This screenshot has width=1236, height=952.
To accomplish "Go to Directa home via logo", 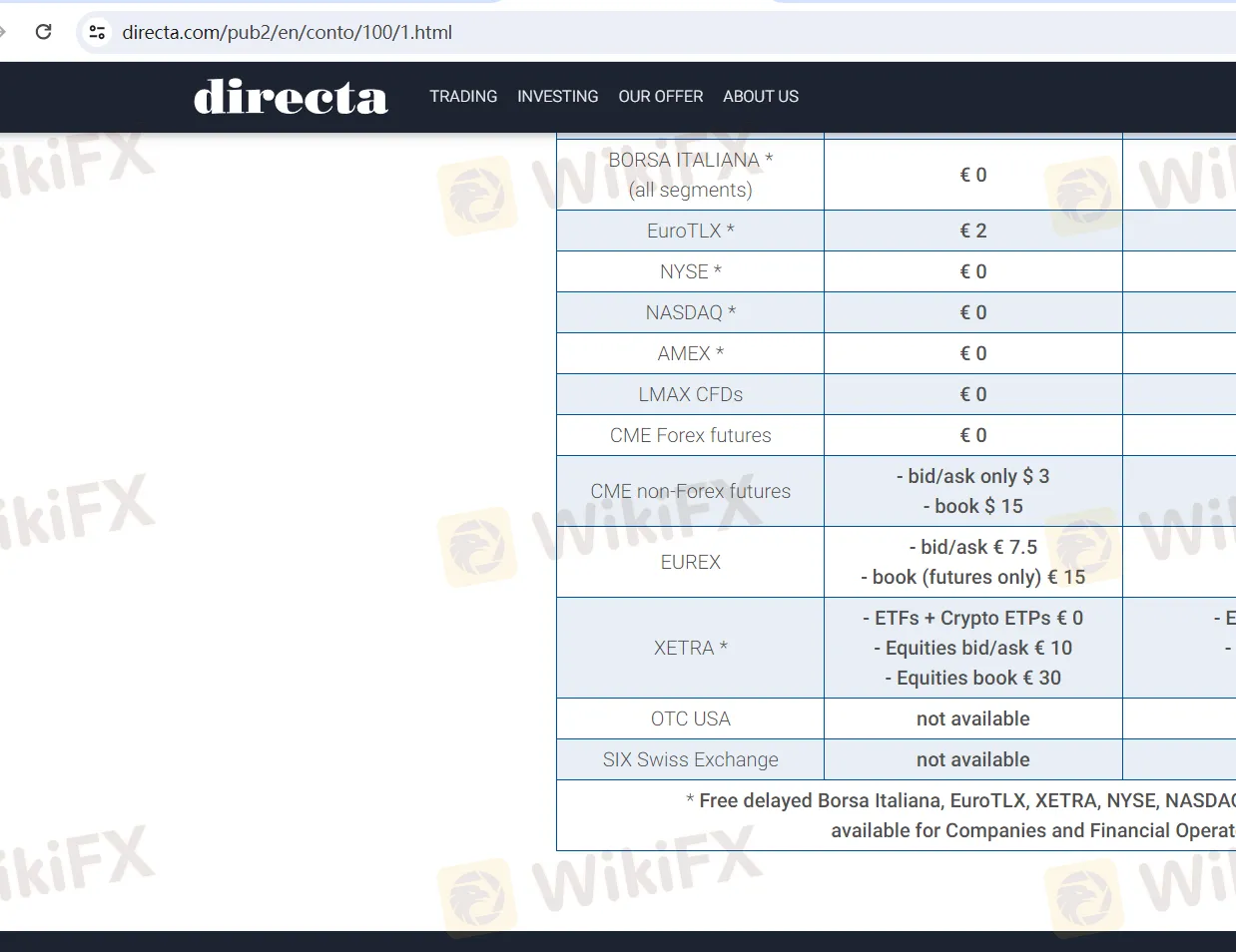I will coord(291,97).
